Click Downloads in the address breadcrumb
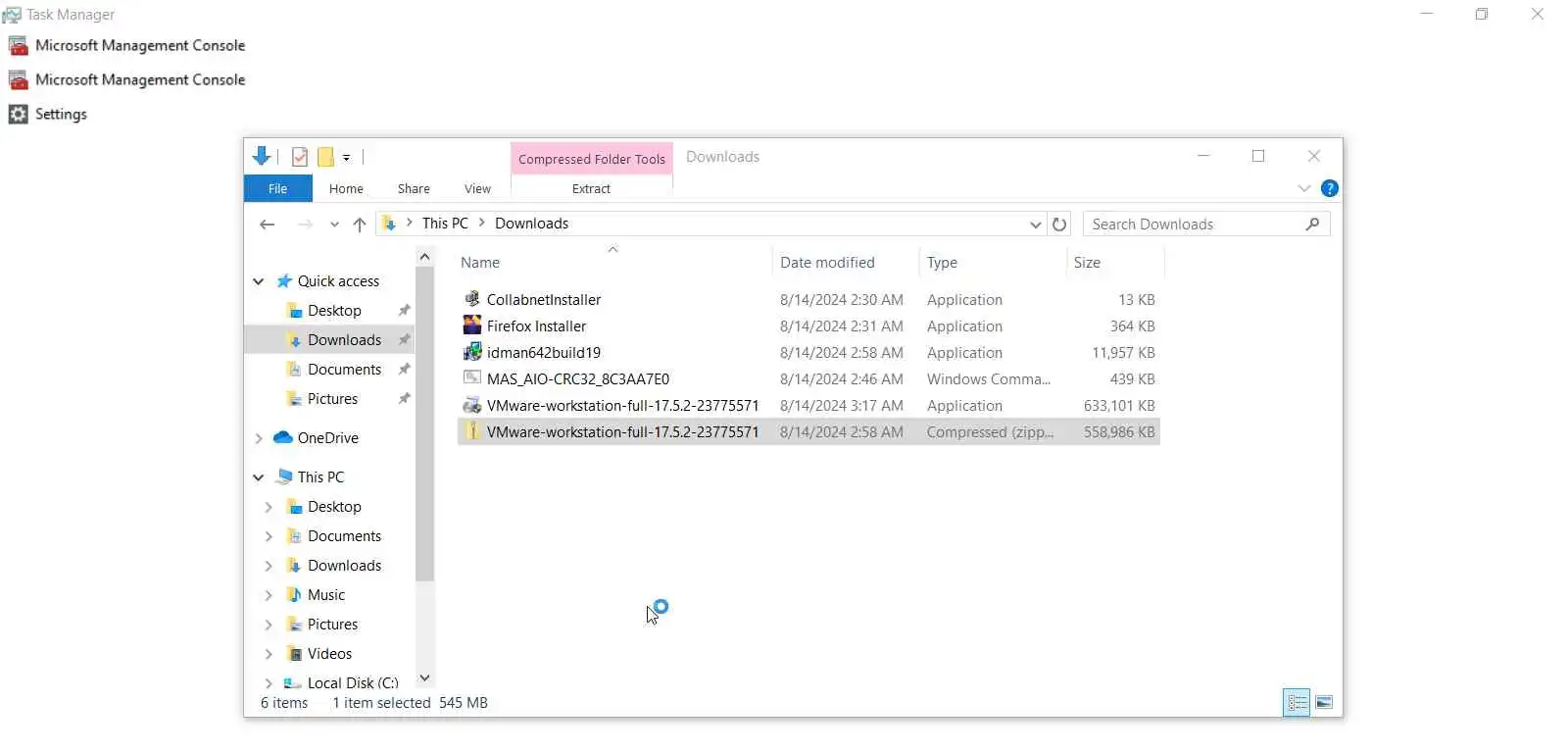 pos(531,224)
